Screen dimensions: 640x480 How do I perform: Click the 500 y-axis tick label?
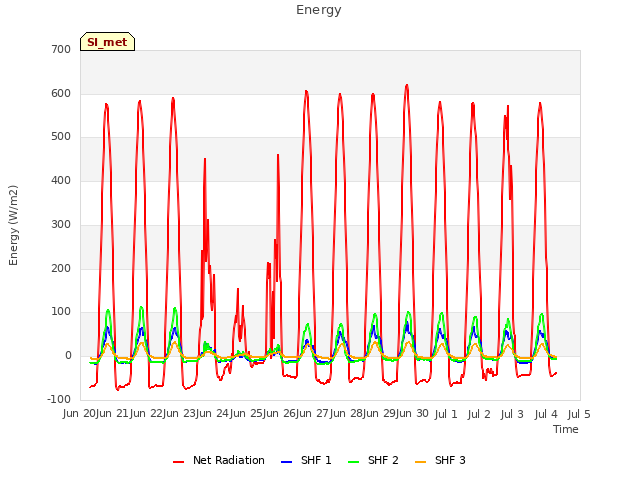pyautogui.click(x=61, y=137)
